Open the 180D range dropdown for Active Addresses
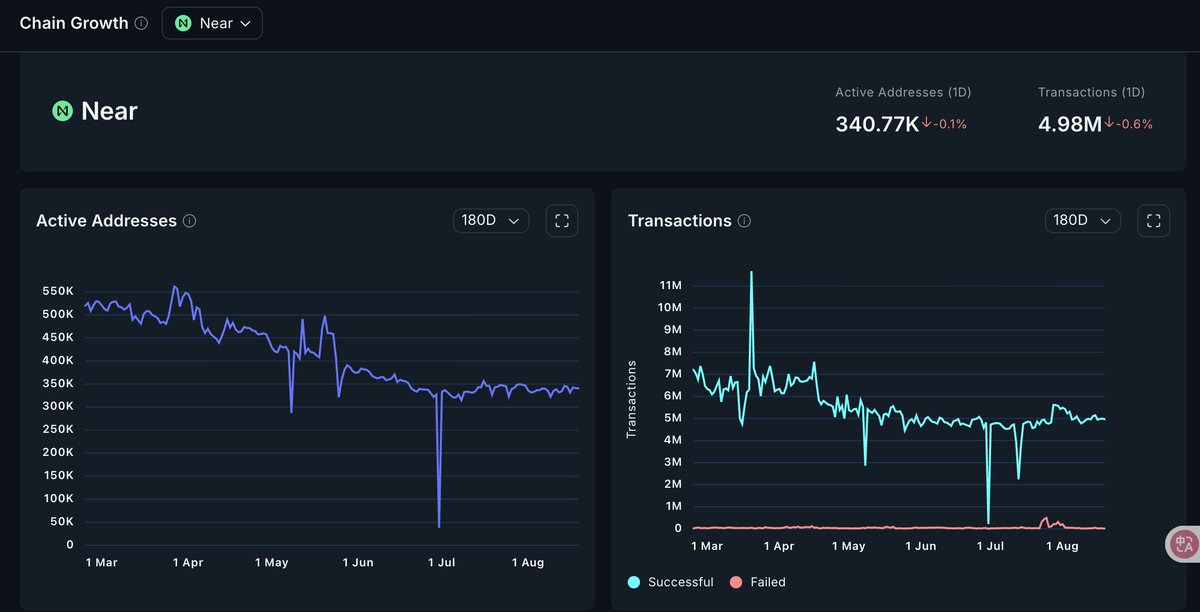 coord(491,221)
